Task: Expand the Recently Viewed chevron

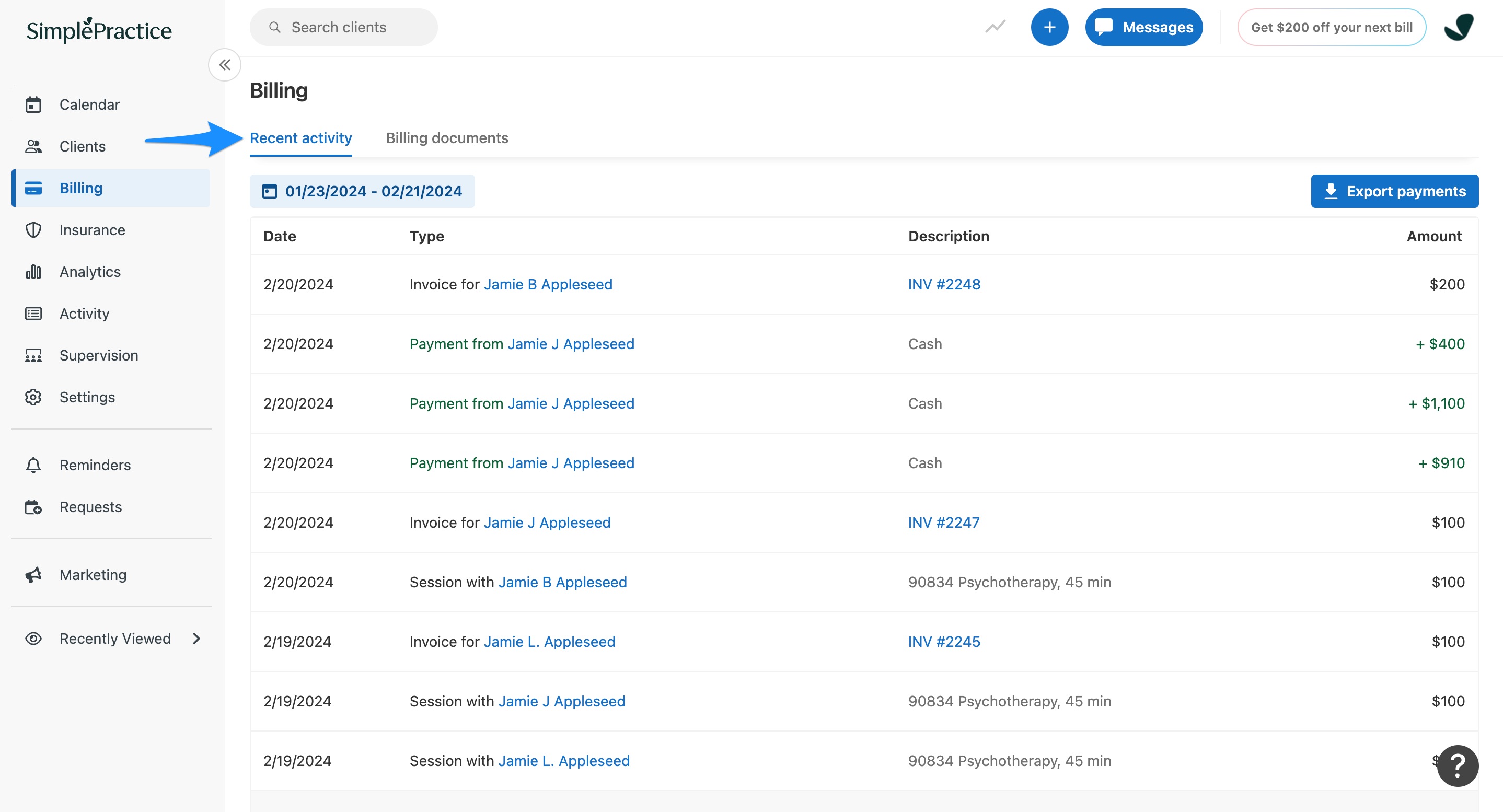Action: (x=196, y=639)
